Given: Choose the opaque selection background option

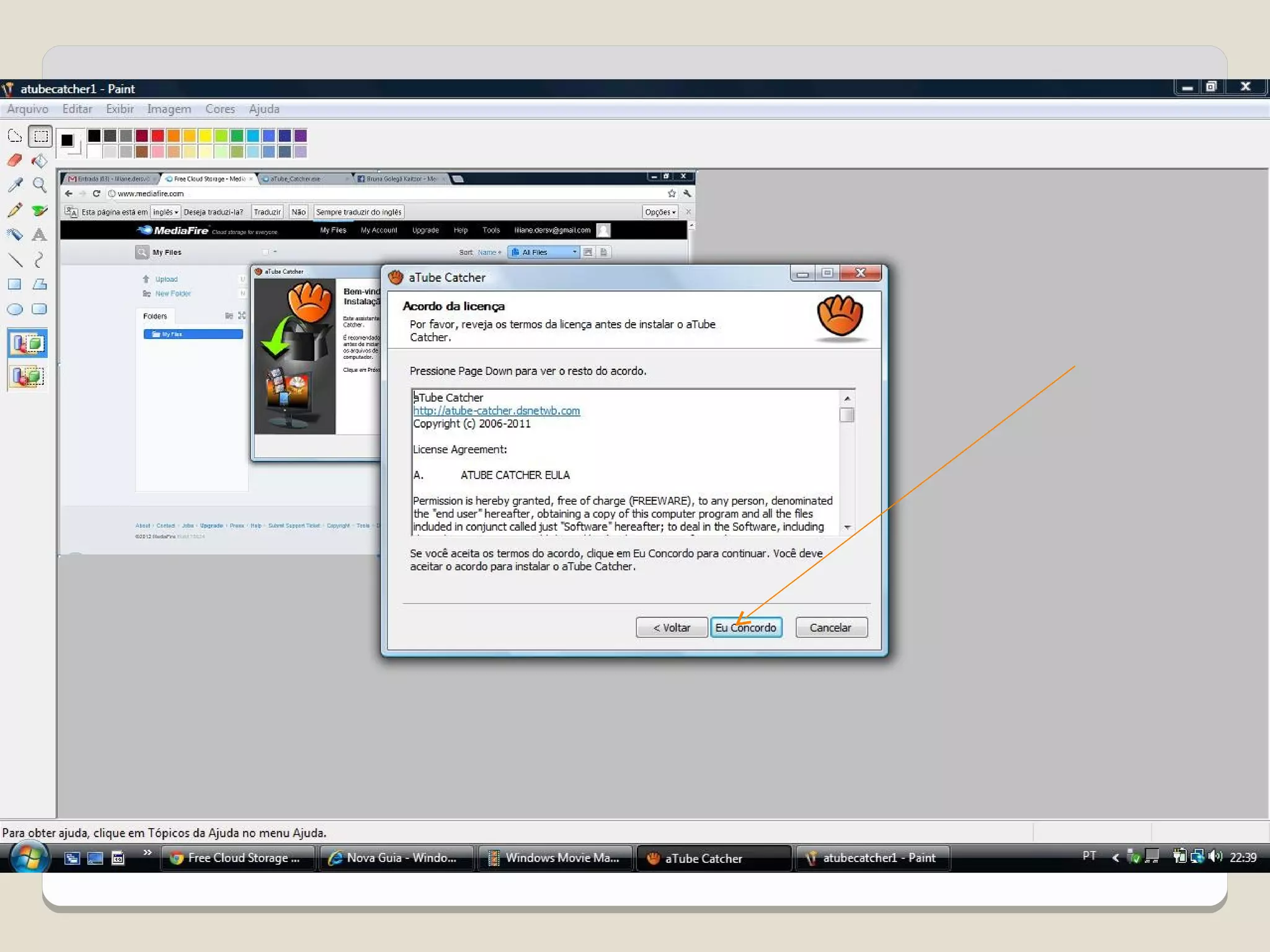Looking at the screenshot, I should pos(27,343).
